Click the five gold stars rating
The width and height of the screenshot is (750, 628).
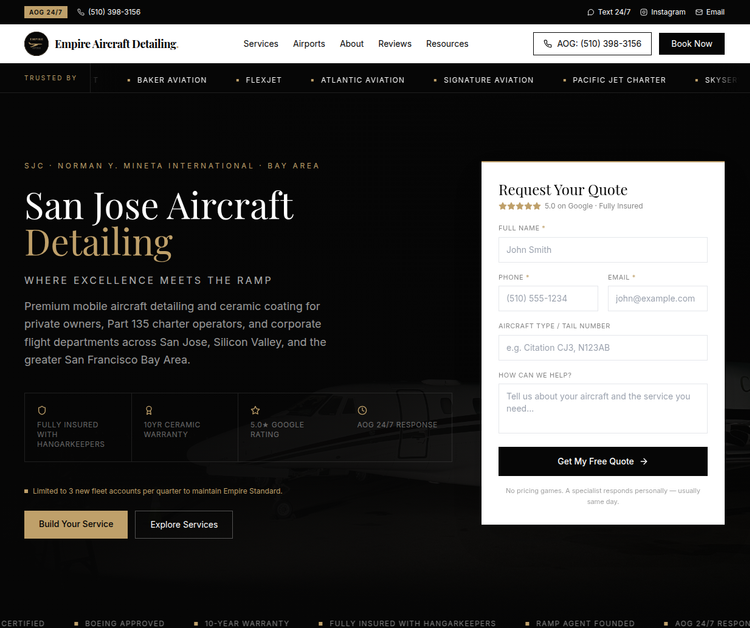pos(519,206)
